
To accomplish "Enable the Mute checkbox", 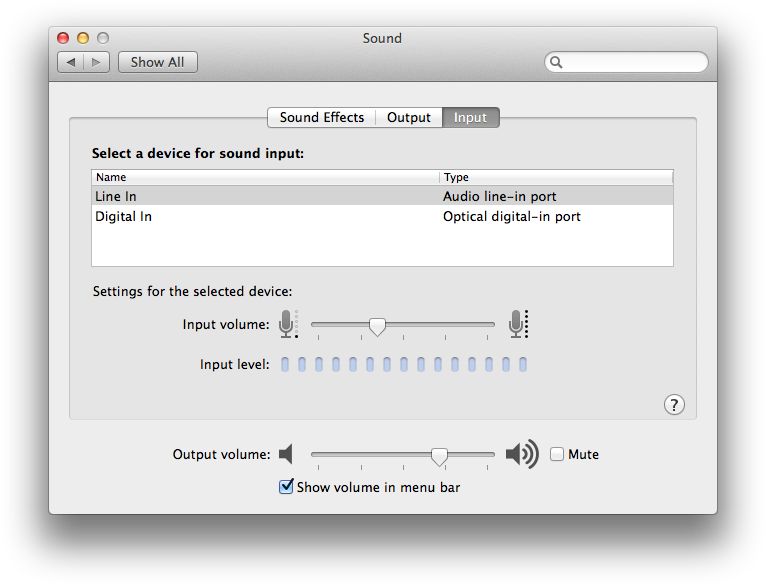I will [557, 454].
